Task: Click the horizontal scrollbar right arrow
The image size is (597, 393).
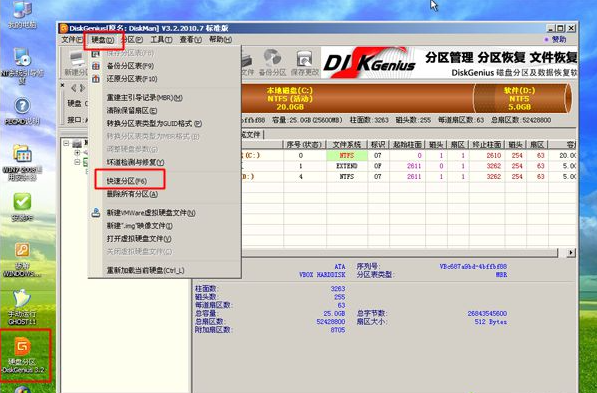Action: point(570,252)
